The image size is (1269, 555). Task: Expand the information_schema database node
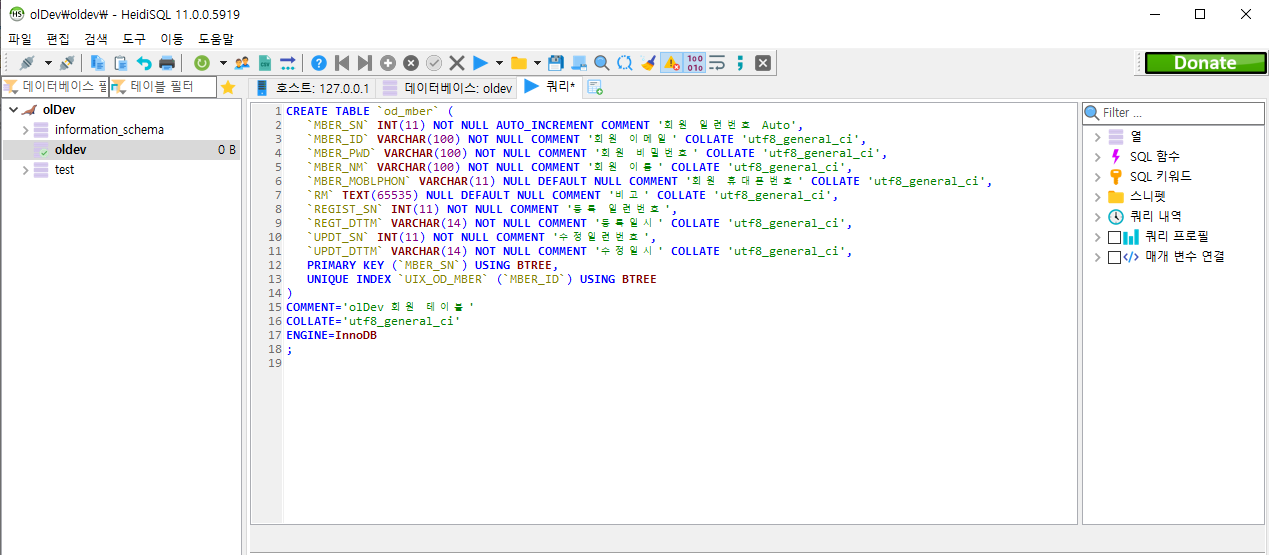click(26, 130)
